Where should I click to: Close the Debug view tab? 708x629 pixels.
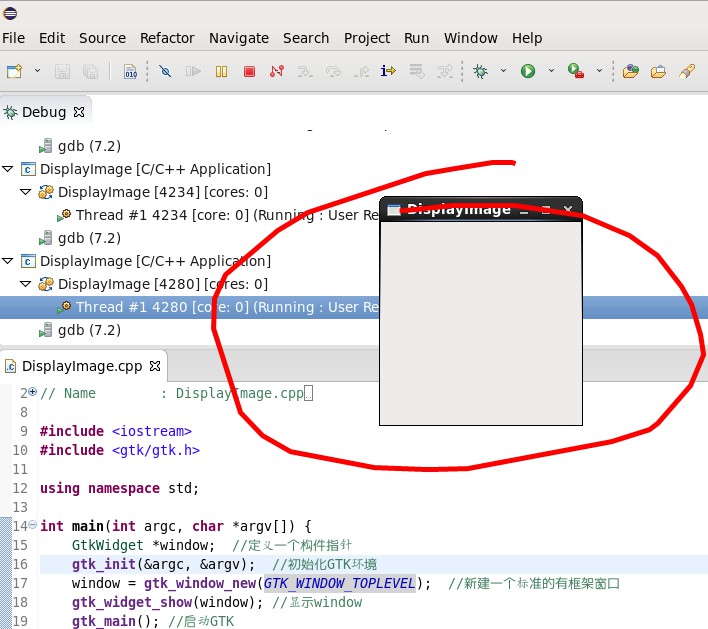(x=77, y=113)
